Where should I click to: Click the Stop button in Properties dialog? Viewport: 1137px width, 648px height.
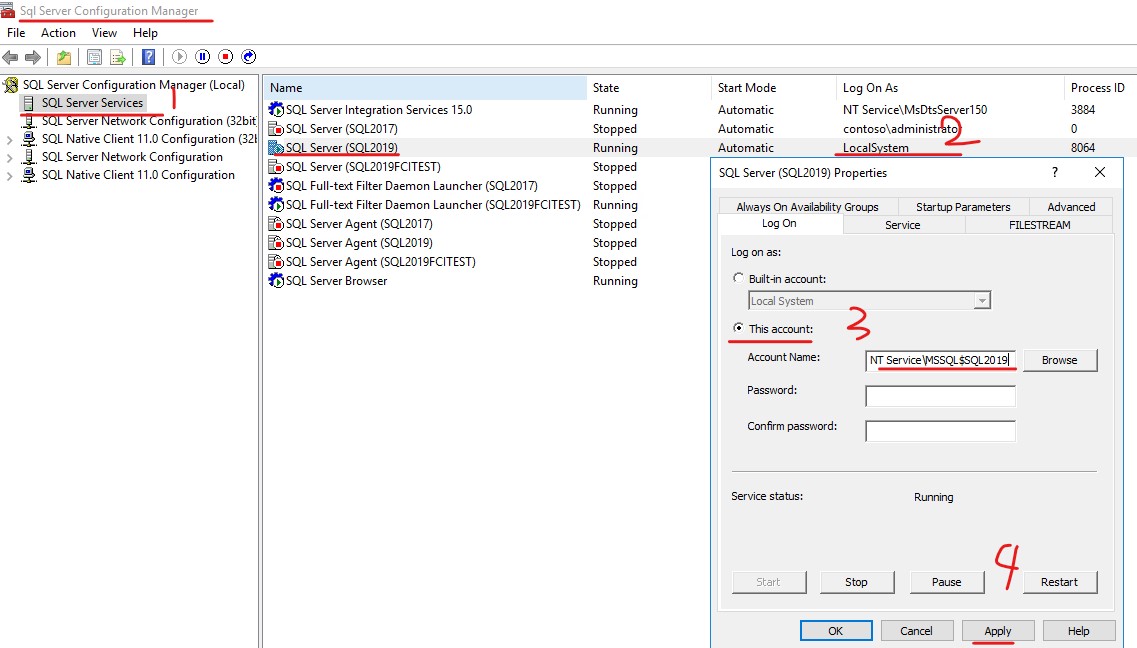pyautogui.click(x=856, y=582)
